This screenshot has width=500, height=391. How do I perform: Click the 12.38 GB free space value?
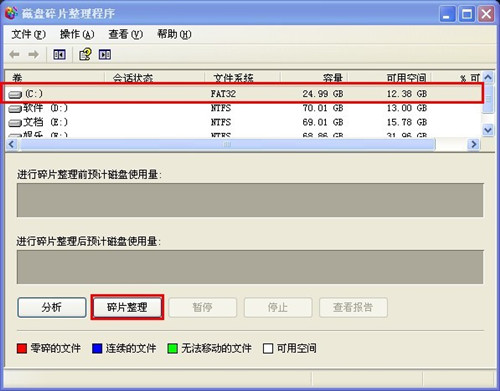[407, 94]
